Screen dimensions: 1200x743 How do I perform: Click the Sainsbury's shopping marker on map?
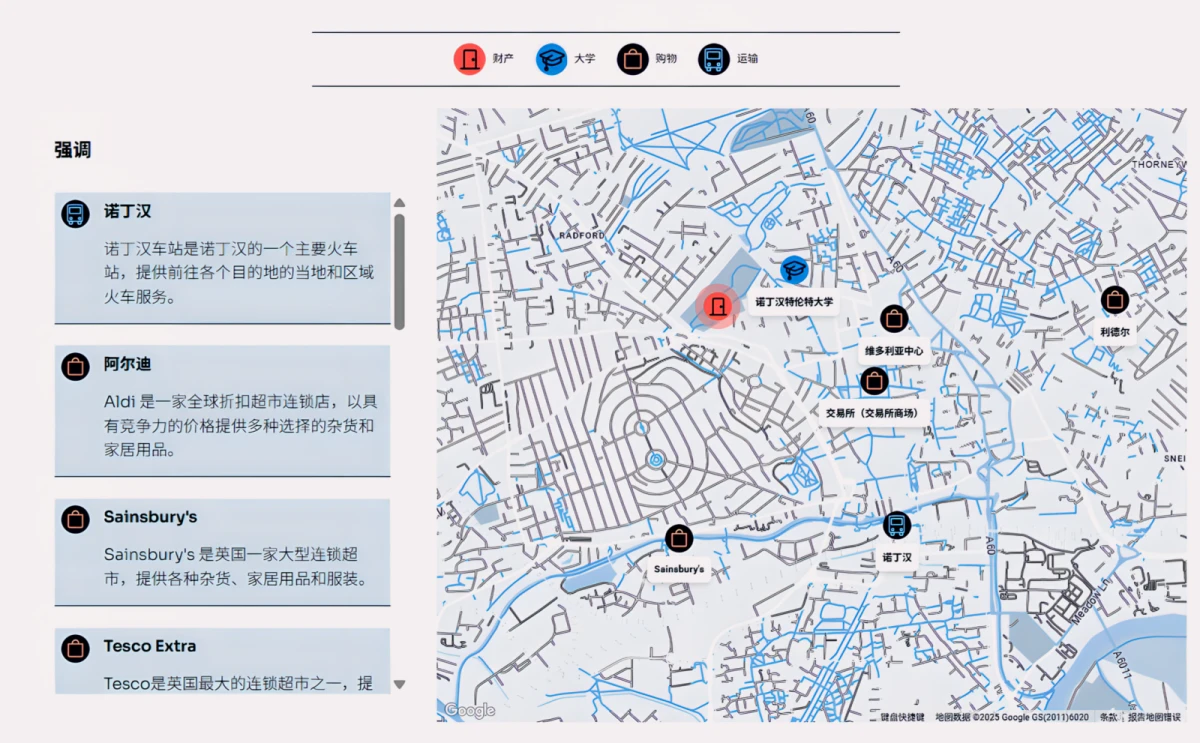click(679, 539)
